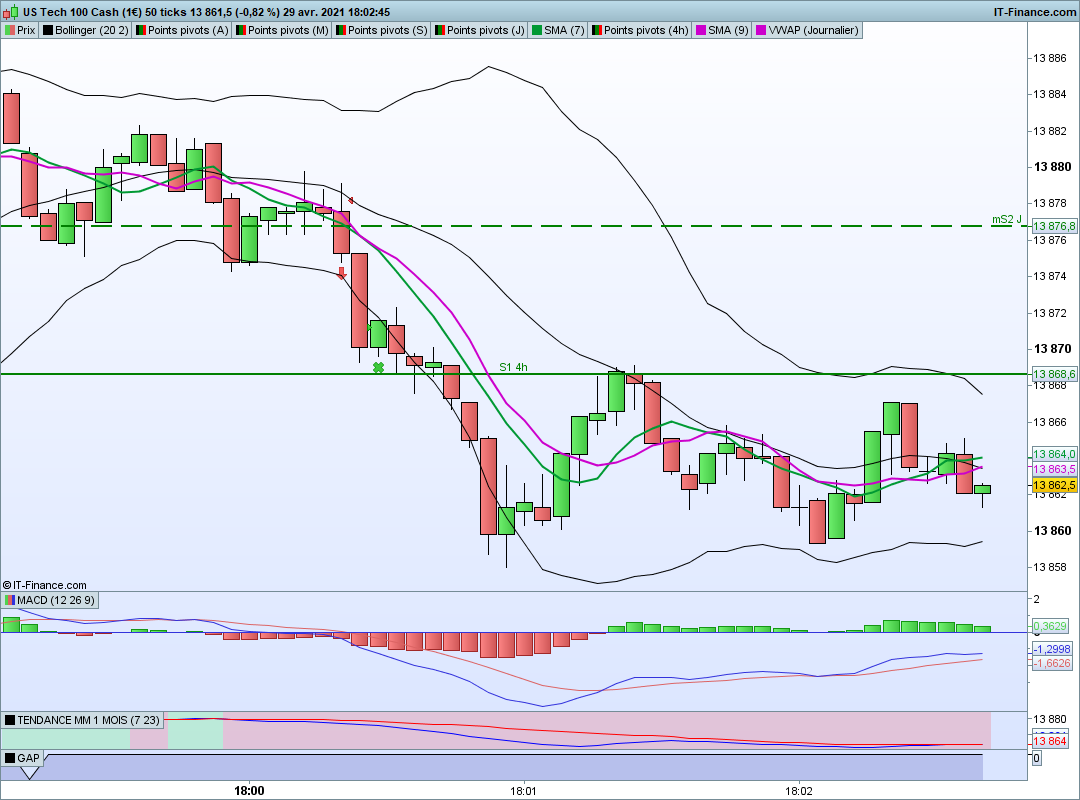Image resolution: width=1080 pixels, height=800 pixels.
Task: Click the yellow 13 862,5 current price tag
Action: (1054, 485)
